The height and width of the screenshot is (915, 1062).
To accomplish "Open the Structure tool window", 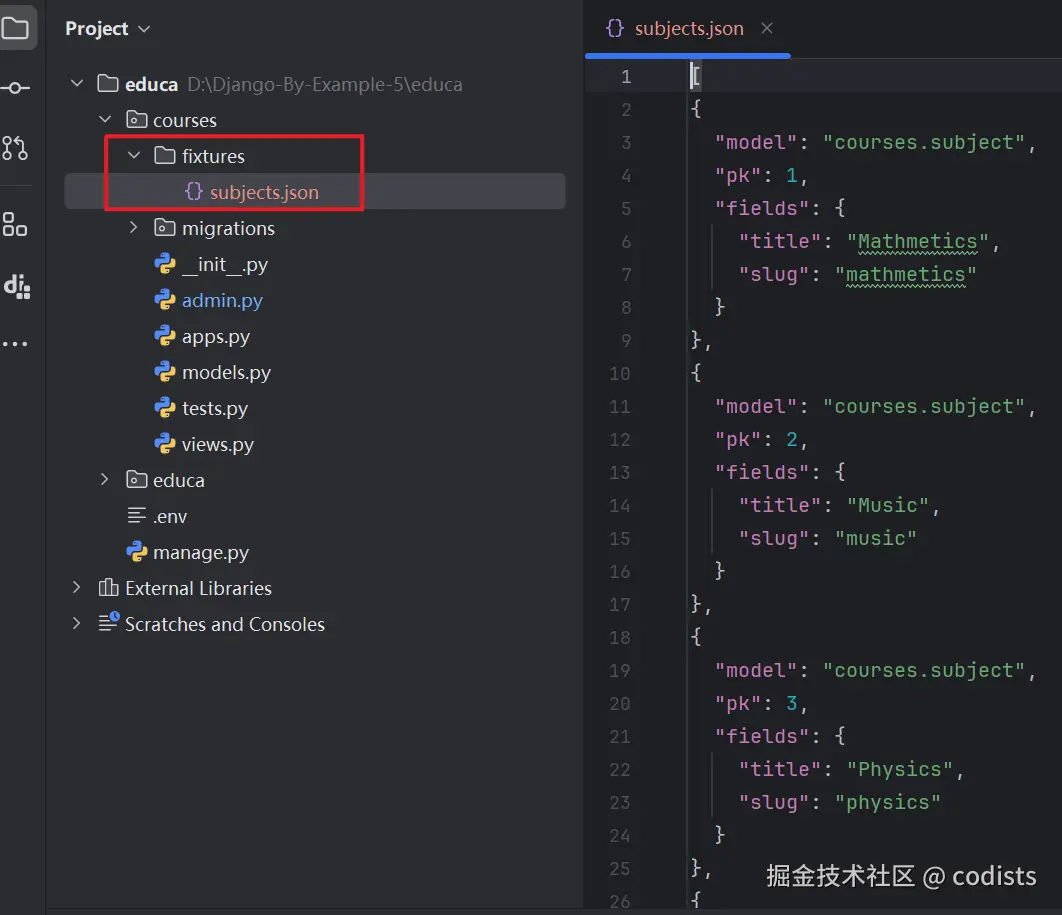I will 15,224.
